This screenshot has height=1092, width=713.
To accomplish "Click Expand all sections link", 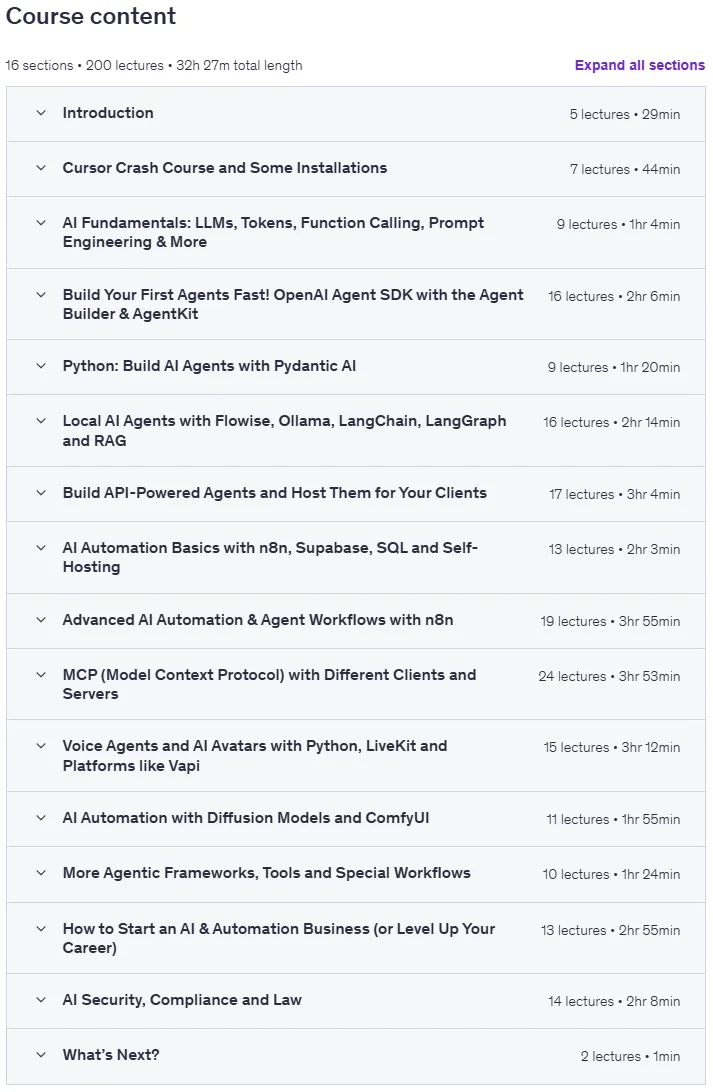I will coord(639,65).
